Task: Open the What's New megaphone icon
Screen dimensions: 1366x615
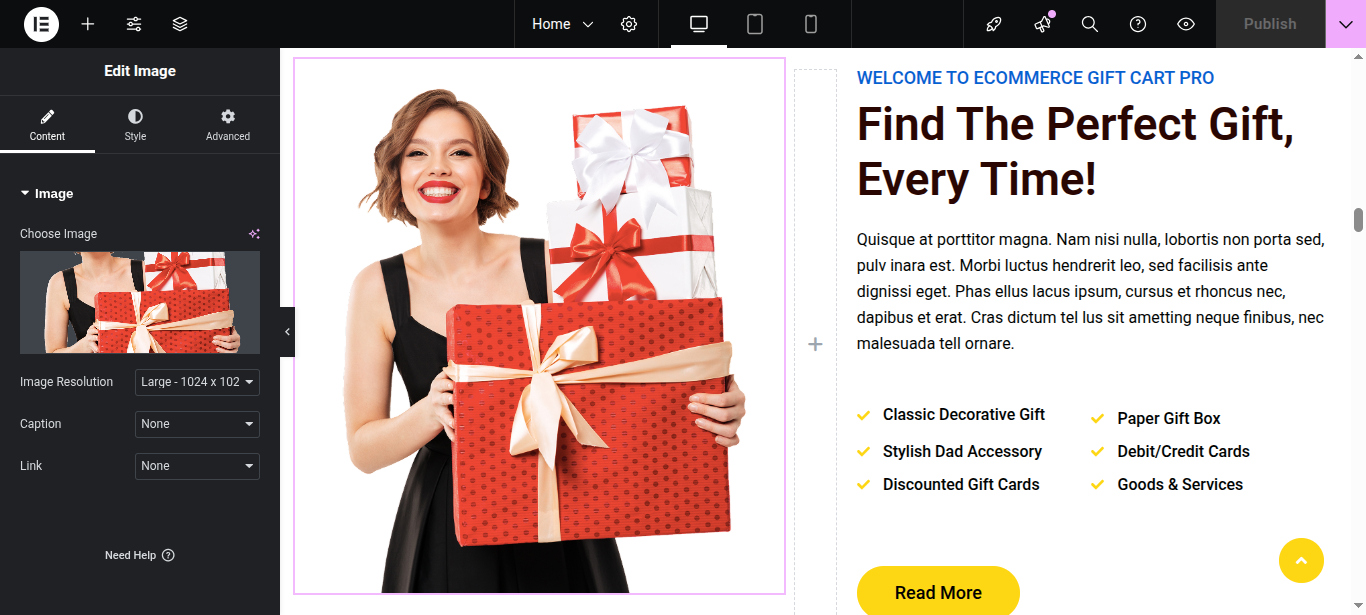Action: 1042,24
